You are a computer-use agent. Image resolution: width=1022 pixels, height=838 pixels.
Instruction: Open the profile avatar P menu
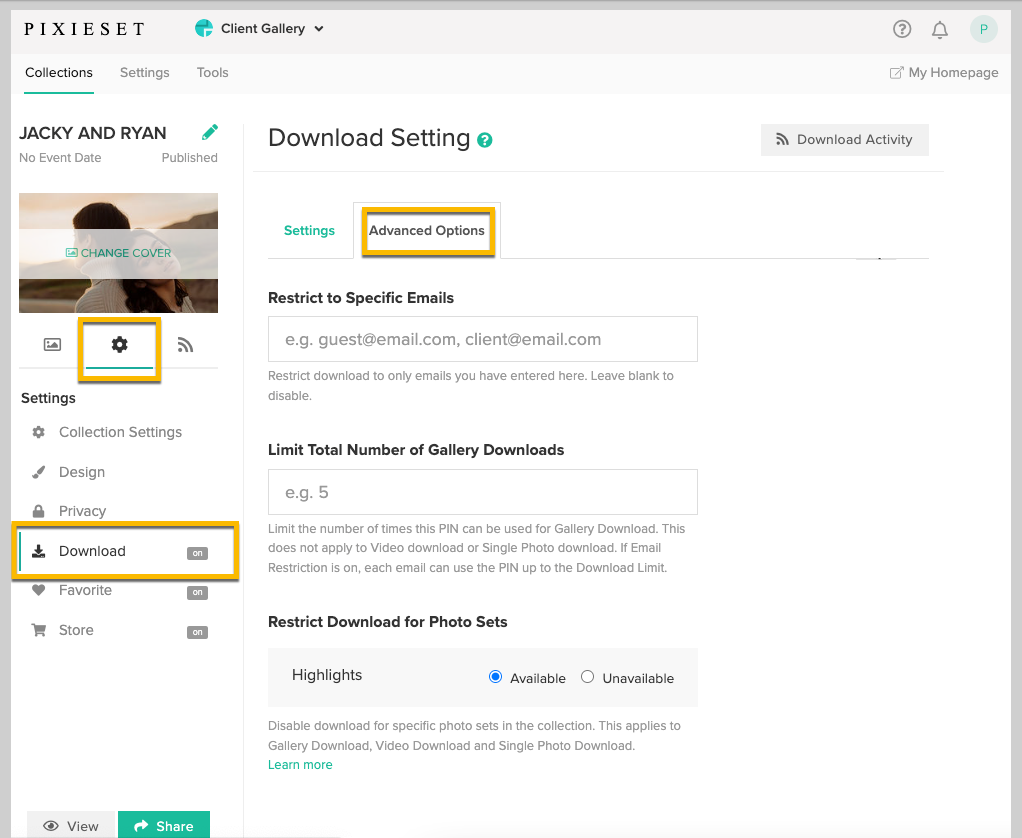click(984, 29)
